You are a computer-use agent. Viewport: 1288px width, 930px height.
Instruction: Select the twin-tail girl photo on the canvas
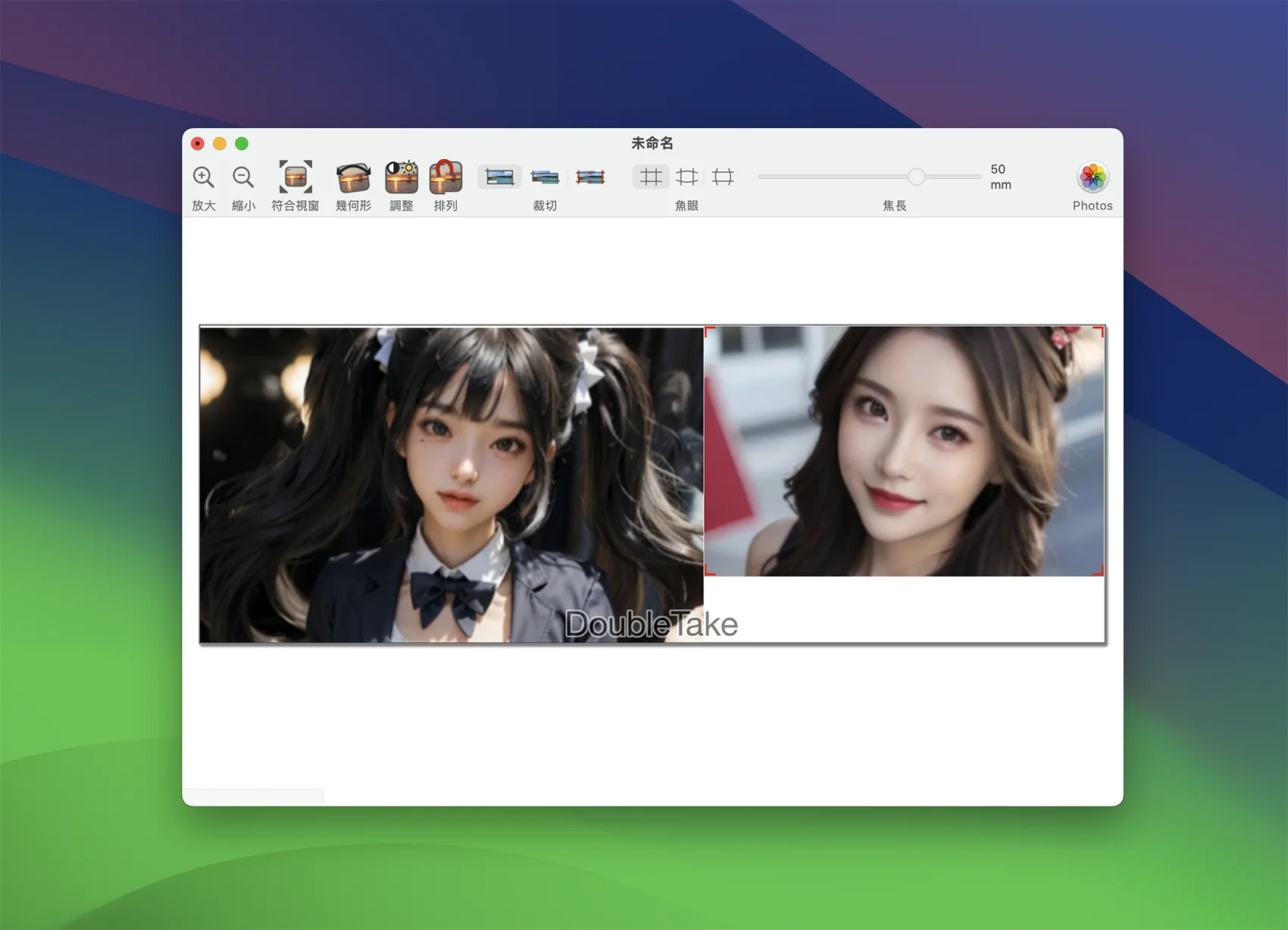452,485
